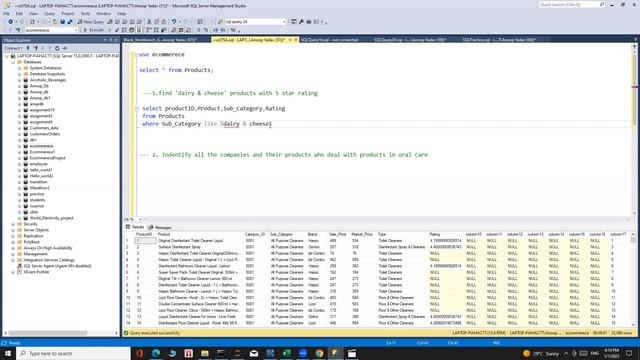Click the Object Explorer horizontal scrollbar

coord(48,333)
